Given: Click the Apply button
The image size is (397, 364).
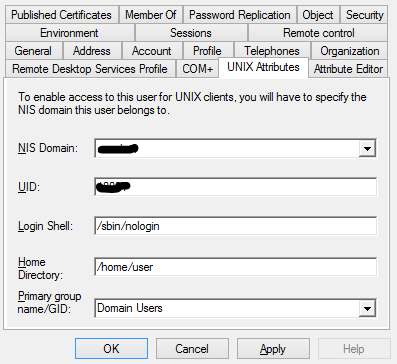Looking at the screenshot, I should 273,349.
